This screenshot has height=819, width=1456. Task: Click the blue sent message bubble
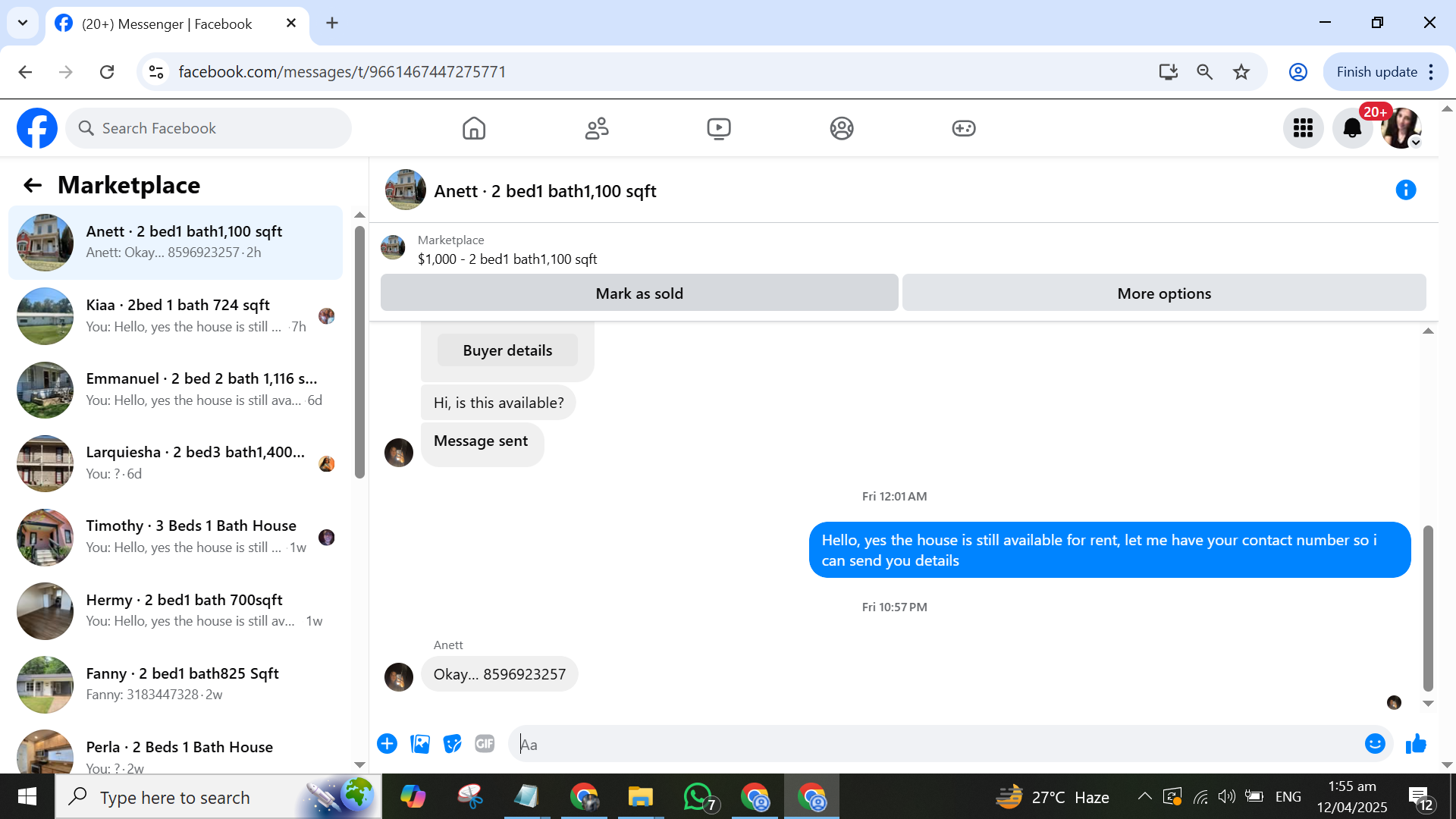pyautogui.click(x=1109, y=550)
